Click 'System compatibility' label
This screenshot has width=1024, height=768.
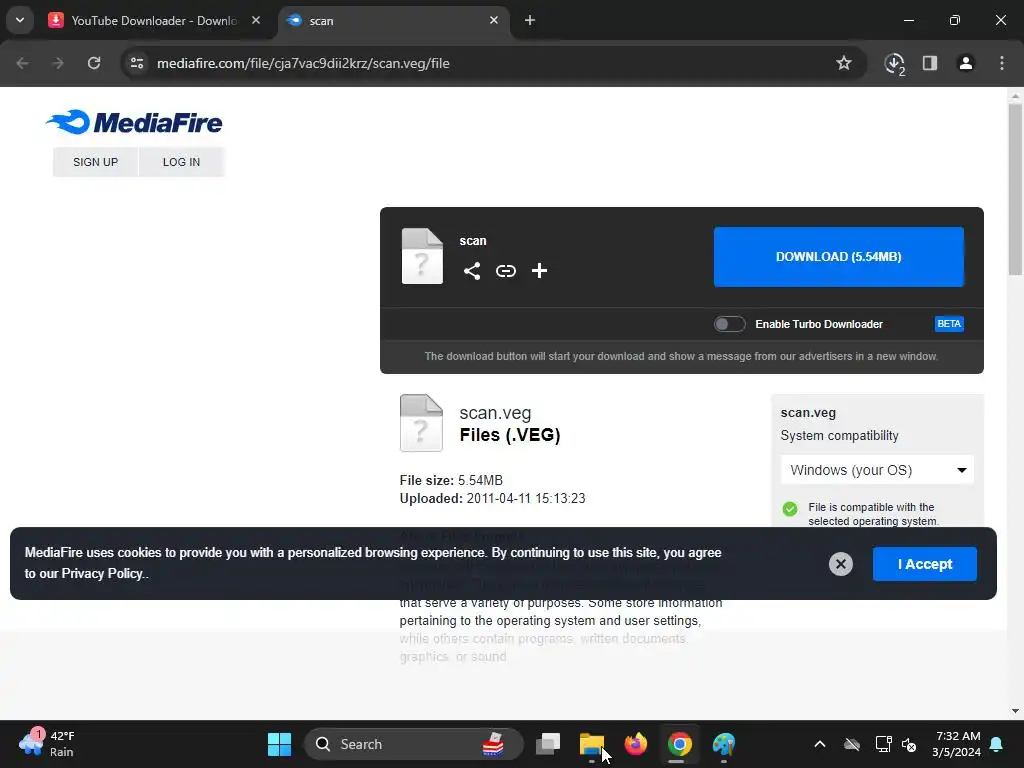tap(839, 436)
